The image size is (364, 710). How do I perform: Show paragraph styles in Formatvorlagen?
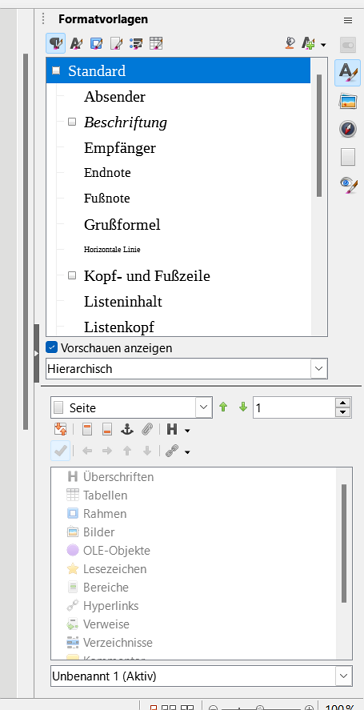click(x=56, y=43)
